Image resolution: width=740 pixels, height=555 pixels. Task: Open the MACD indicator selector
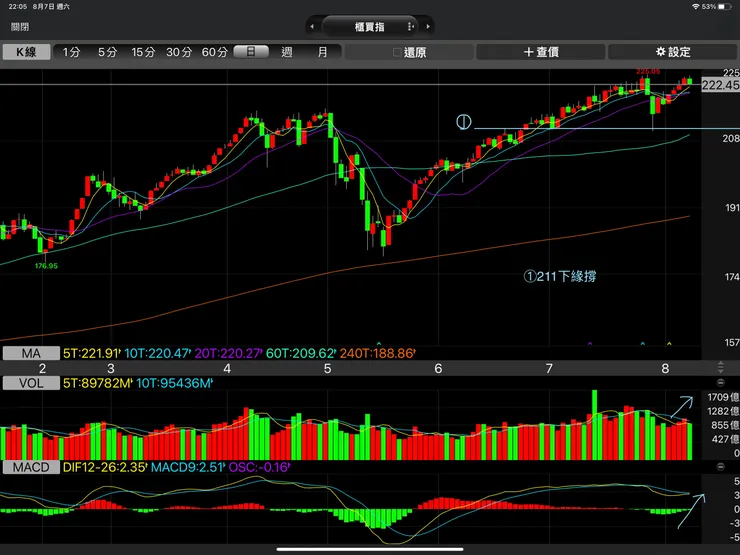coord(31,467)
